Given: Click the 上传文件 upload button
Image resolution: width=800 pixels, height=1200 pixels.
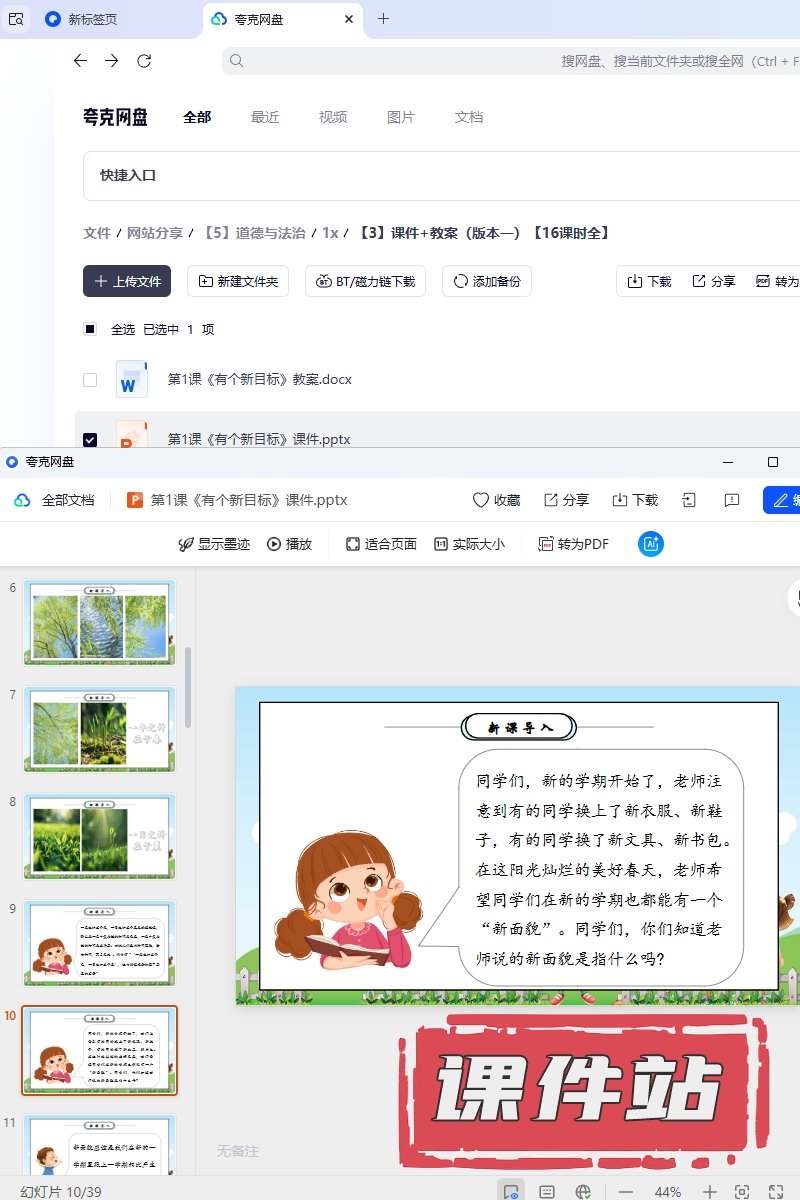Looking at the screenshot, I should pos(127,282).
